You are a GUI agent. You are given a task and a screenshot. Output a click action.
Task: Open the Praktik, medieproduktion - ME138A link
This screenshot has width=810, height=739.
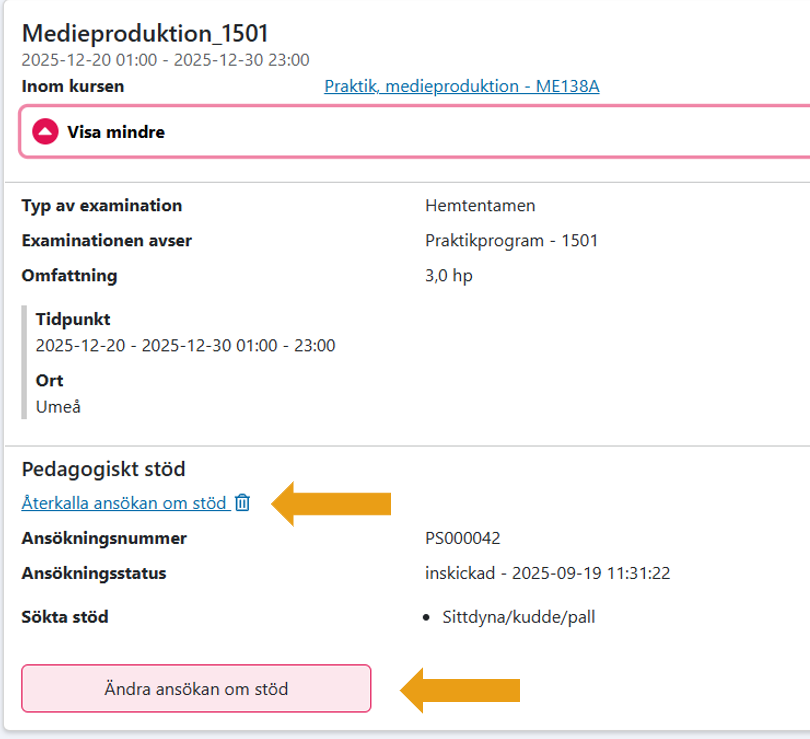(461, 87)
